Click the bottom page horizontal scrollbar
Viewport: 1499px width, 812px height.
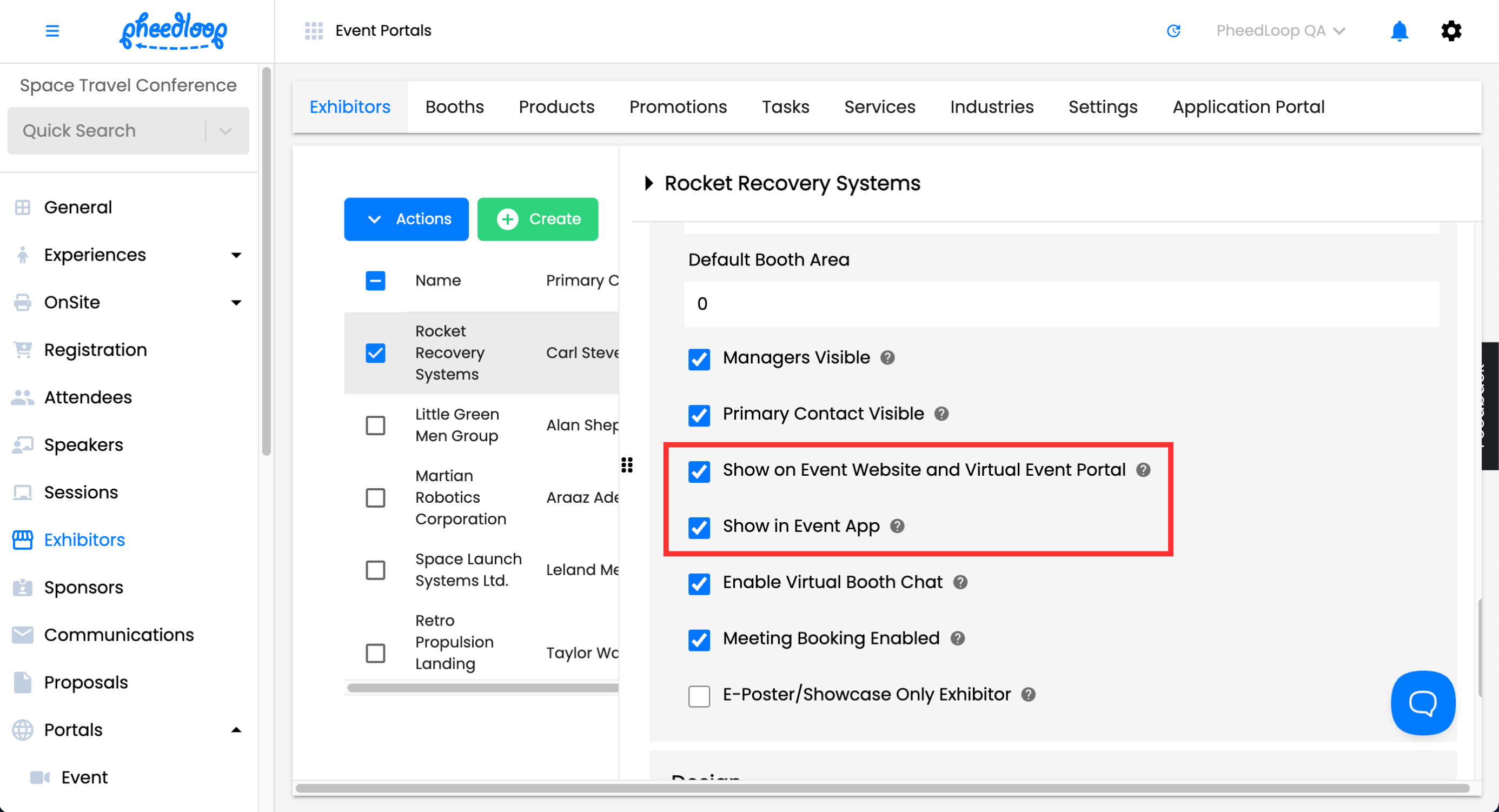(x=881, y=789)
